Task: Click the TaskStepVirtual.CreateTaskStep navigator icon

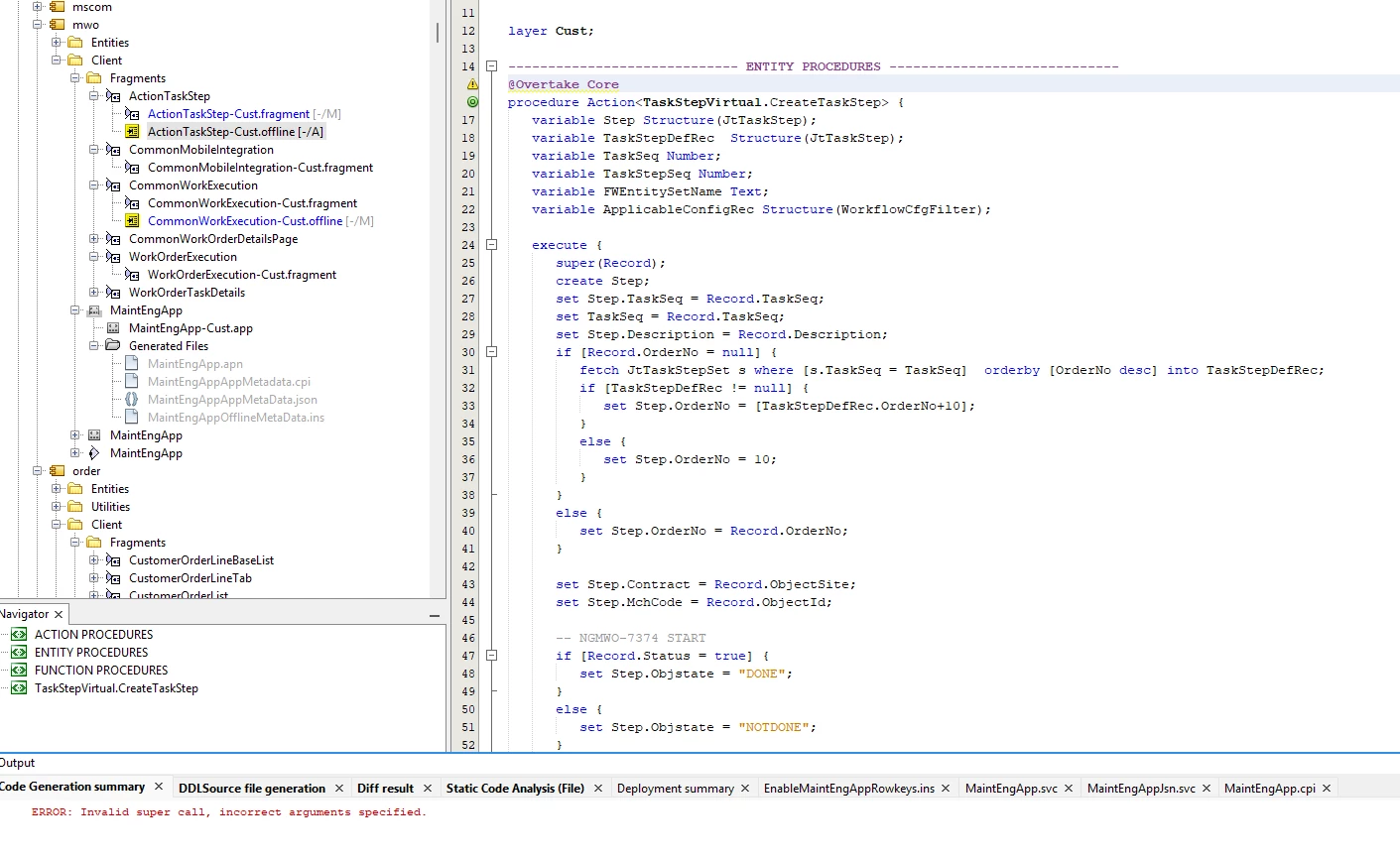Action: tap(19, 688)
